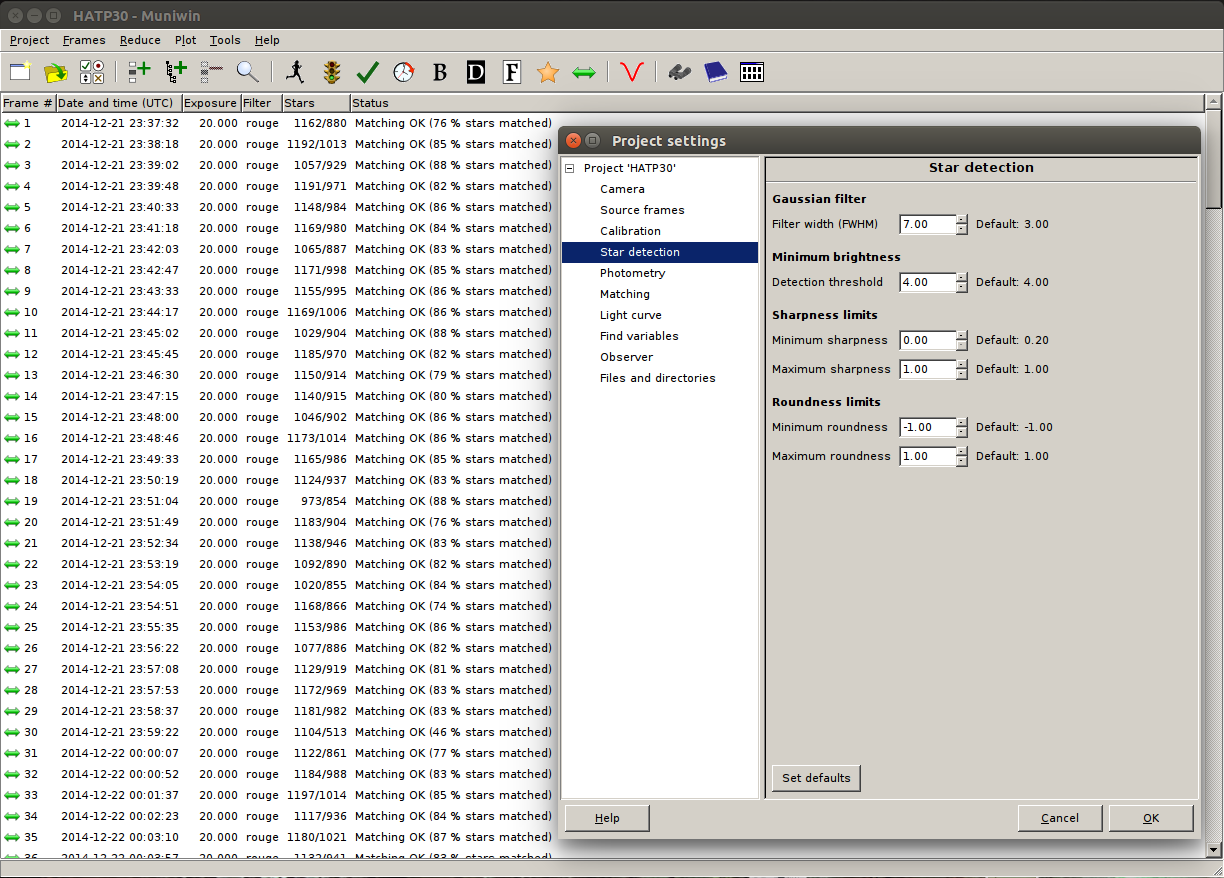Open time correction clock icon
The width and height of the screenshot is (1224, 878).
[x=403, y=72]
